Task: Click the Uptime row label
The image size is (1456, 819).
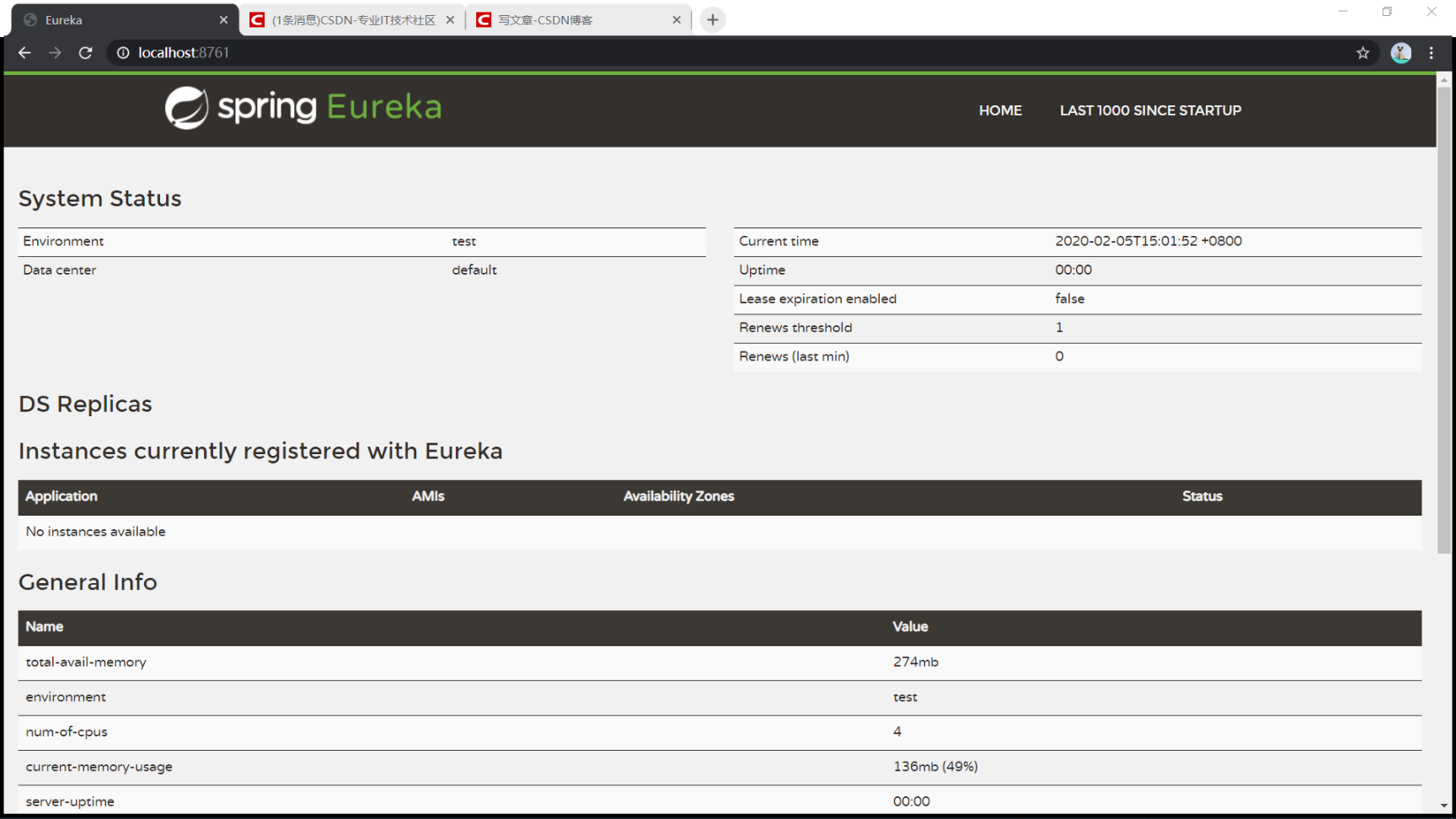Action: click(762, 270)
